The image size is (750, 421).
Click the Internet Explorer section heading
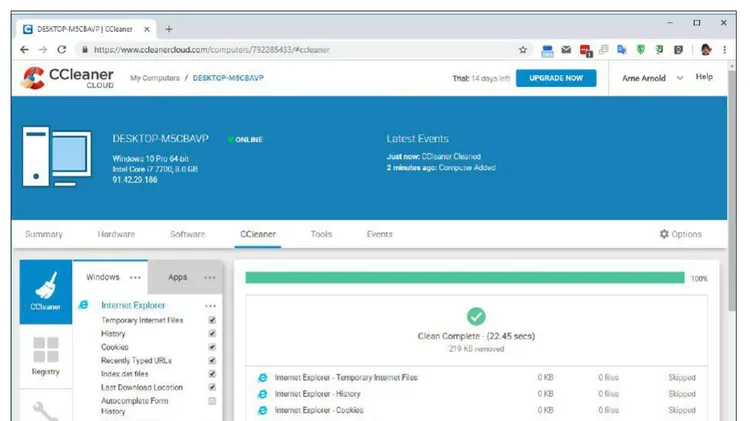(133, 305)
